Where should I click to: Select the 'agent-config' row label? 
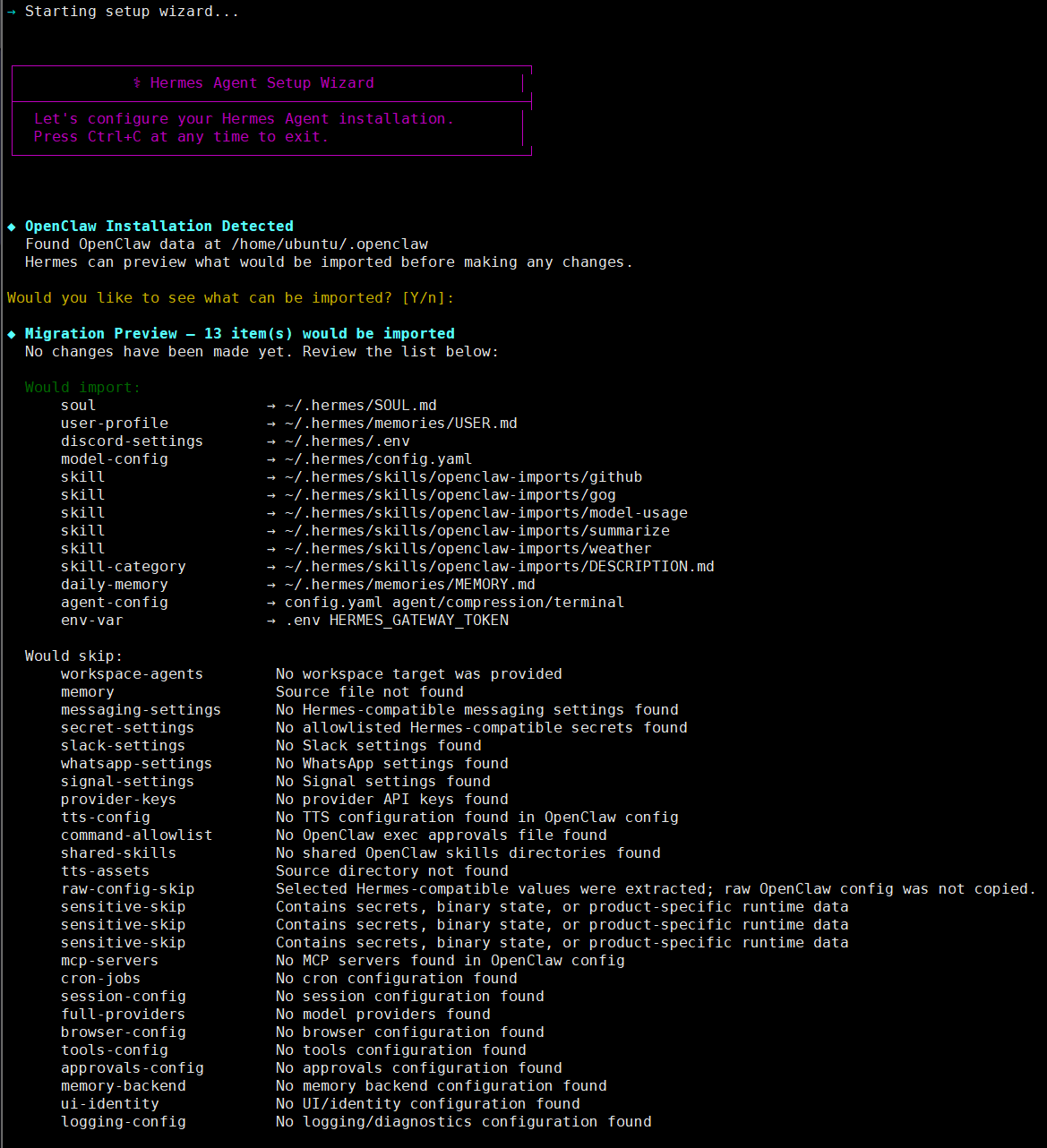click(x=115, y=602)
